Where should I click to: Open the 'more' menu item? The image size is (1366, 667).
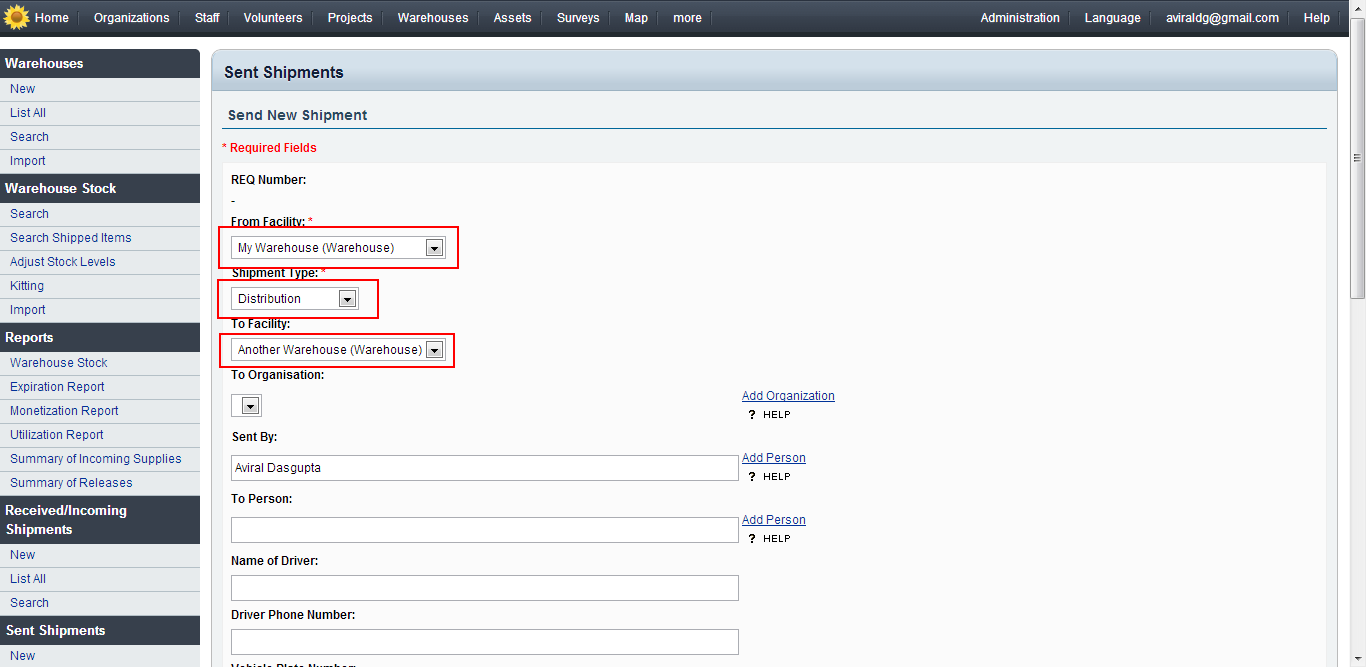coord(687,18)
